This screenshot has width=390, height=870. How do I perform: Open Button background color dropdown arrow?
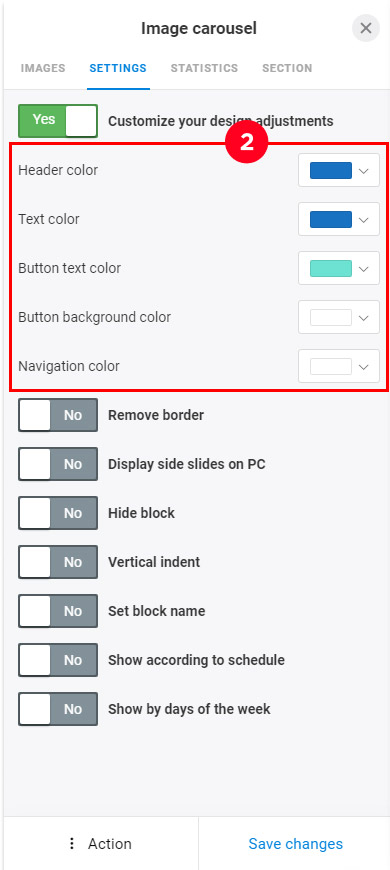tap(363, 317)
